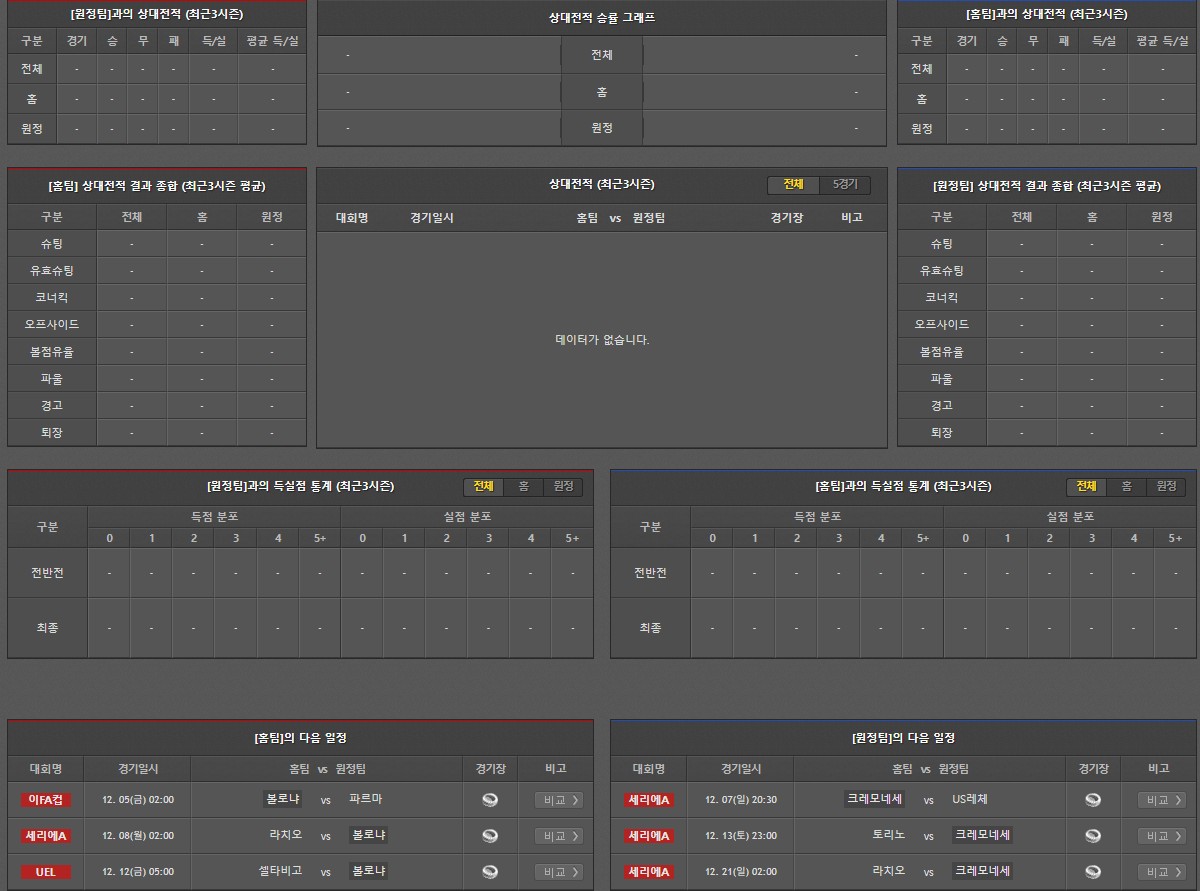1200x891 pixels.
Task: Click the 이FA컵 league badge
Action: (x=46, y=800)
